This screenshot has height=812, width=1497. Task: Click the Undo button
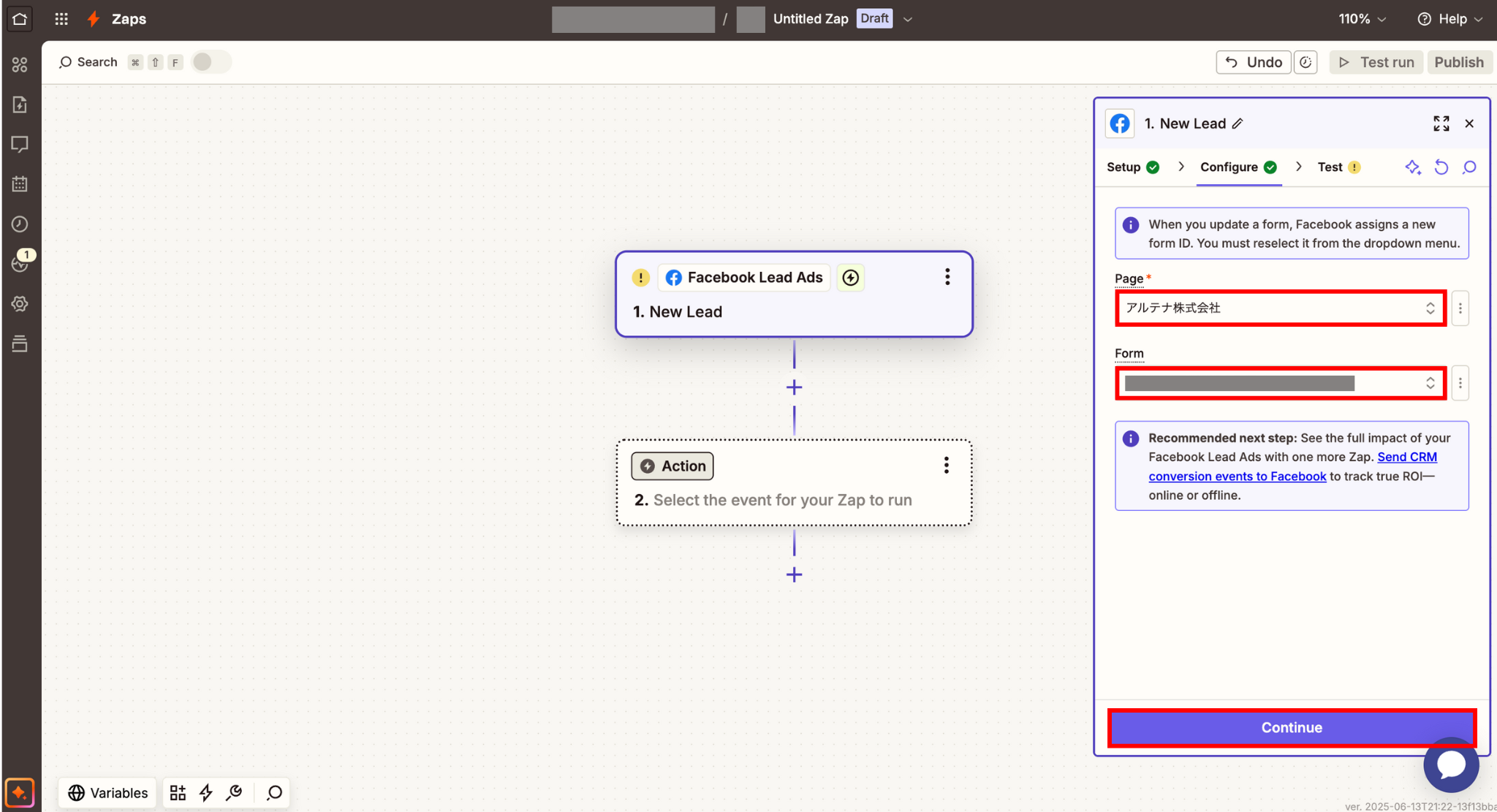[x=1254, y=62]
